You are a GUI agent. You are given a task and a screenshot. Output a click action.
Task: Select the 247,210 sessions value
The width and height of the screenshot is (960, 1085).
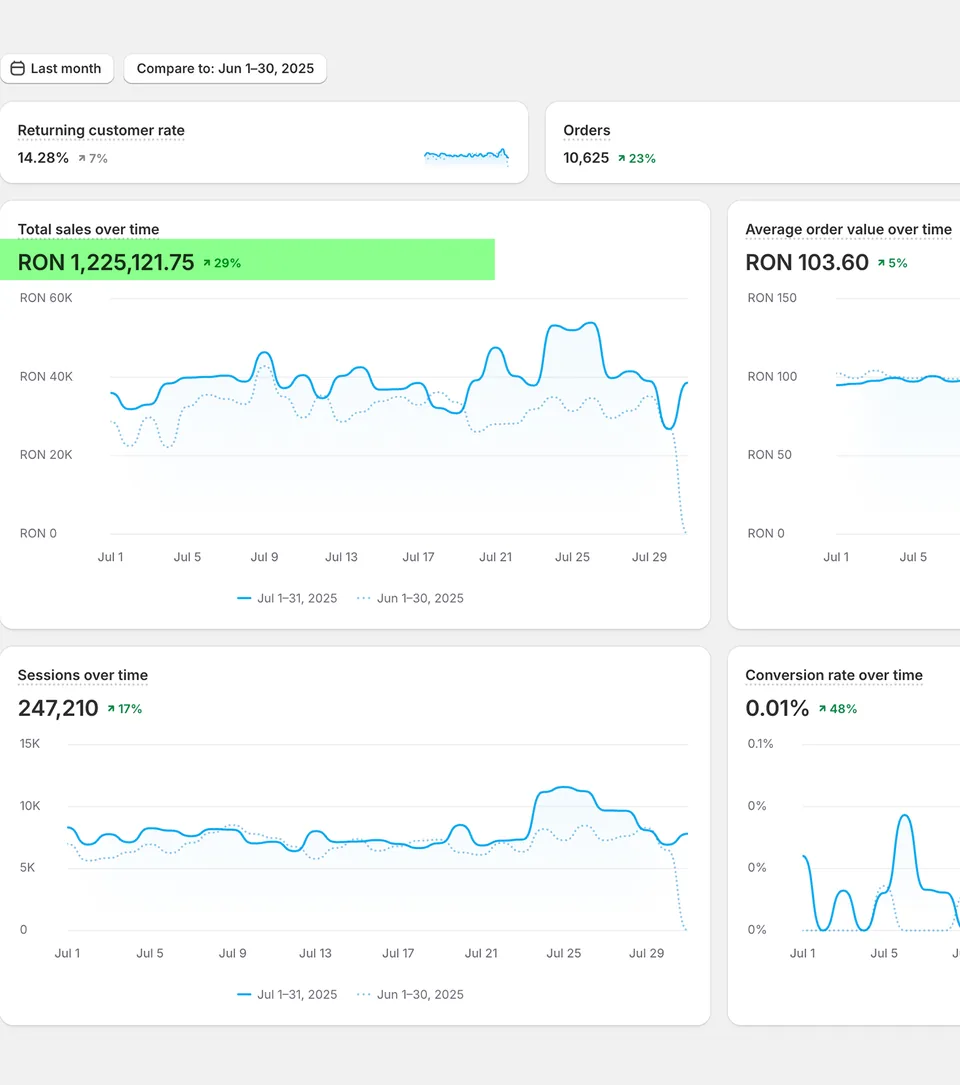[x=58, y=708]
